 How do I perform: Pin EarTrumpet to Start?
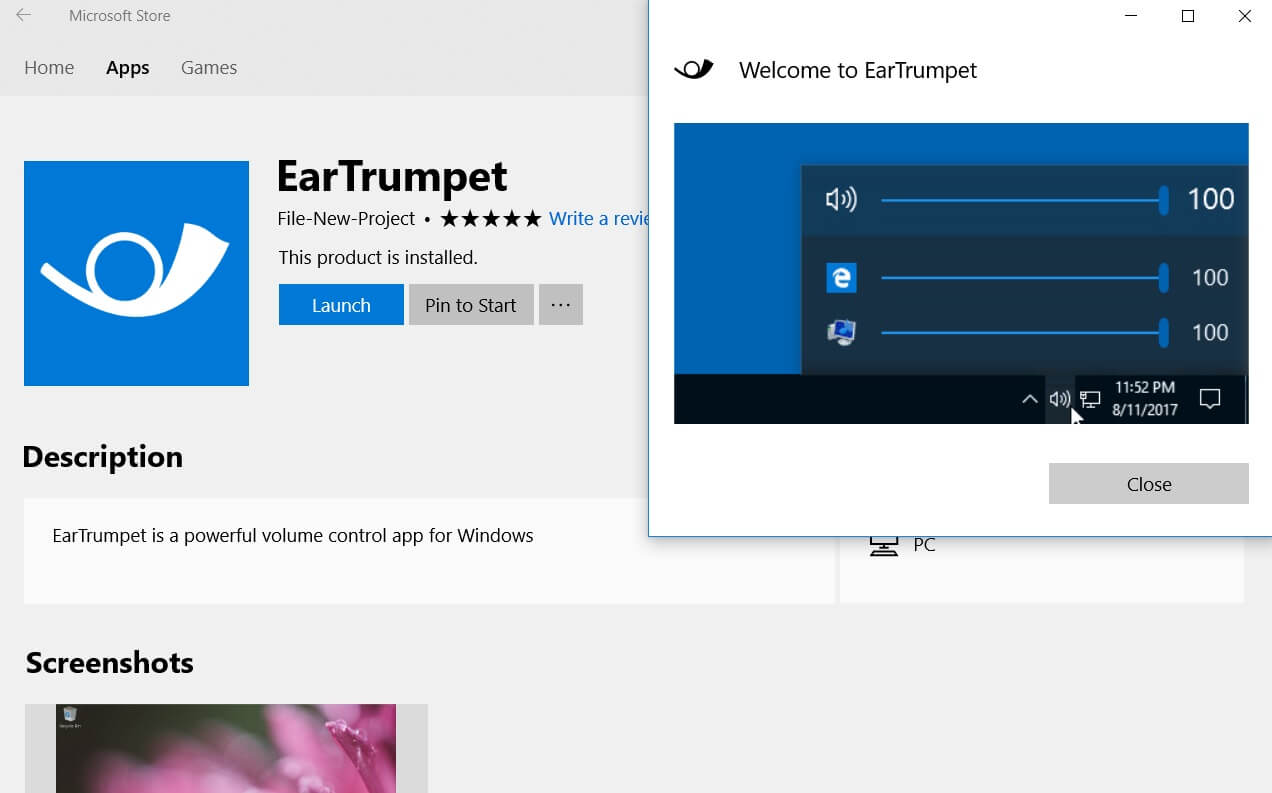[471, 305]
